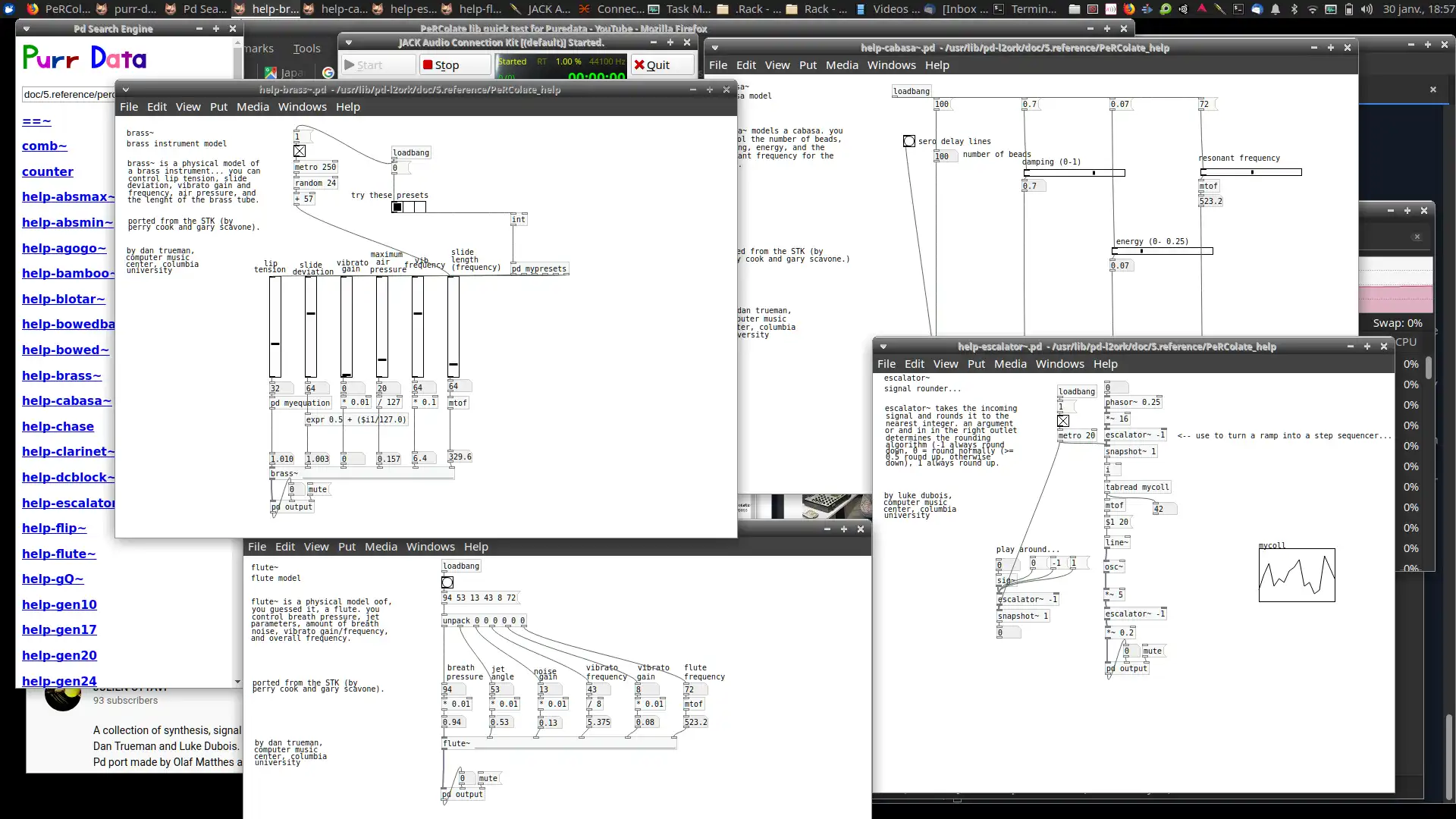
Task: Open the help-chase link
Action: coord(58,426)
